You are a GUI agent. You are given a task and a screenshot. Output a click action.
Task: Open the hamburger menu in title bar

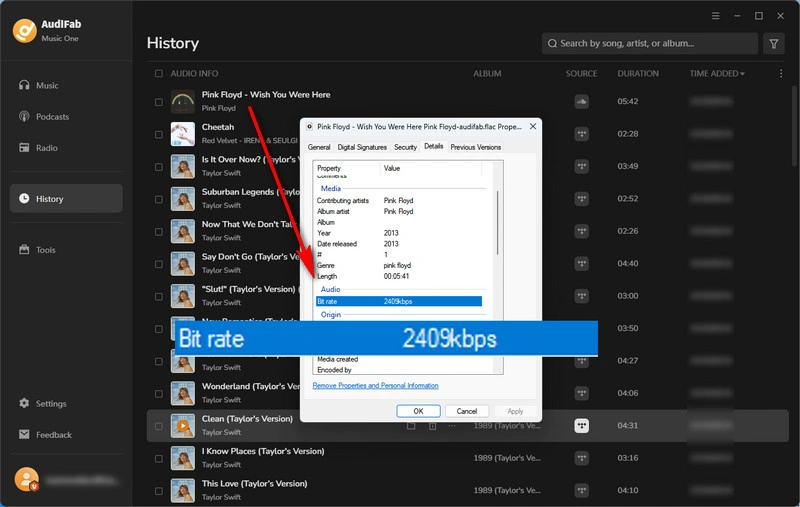click(716, 16)
